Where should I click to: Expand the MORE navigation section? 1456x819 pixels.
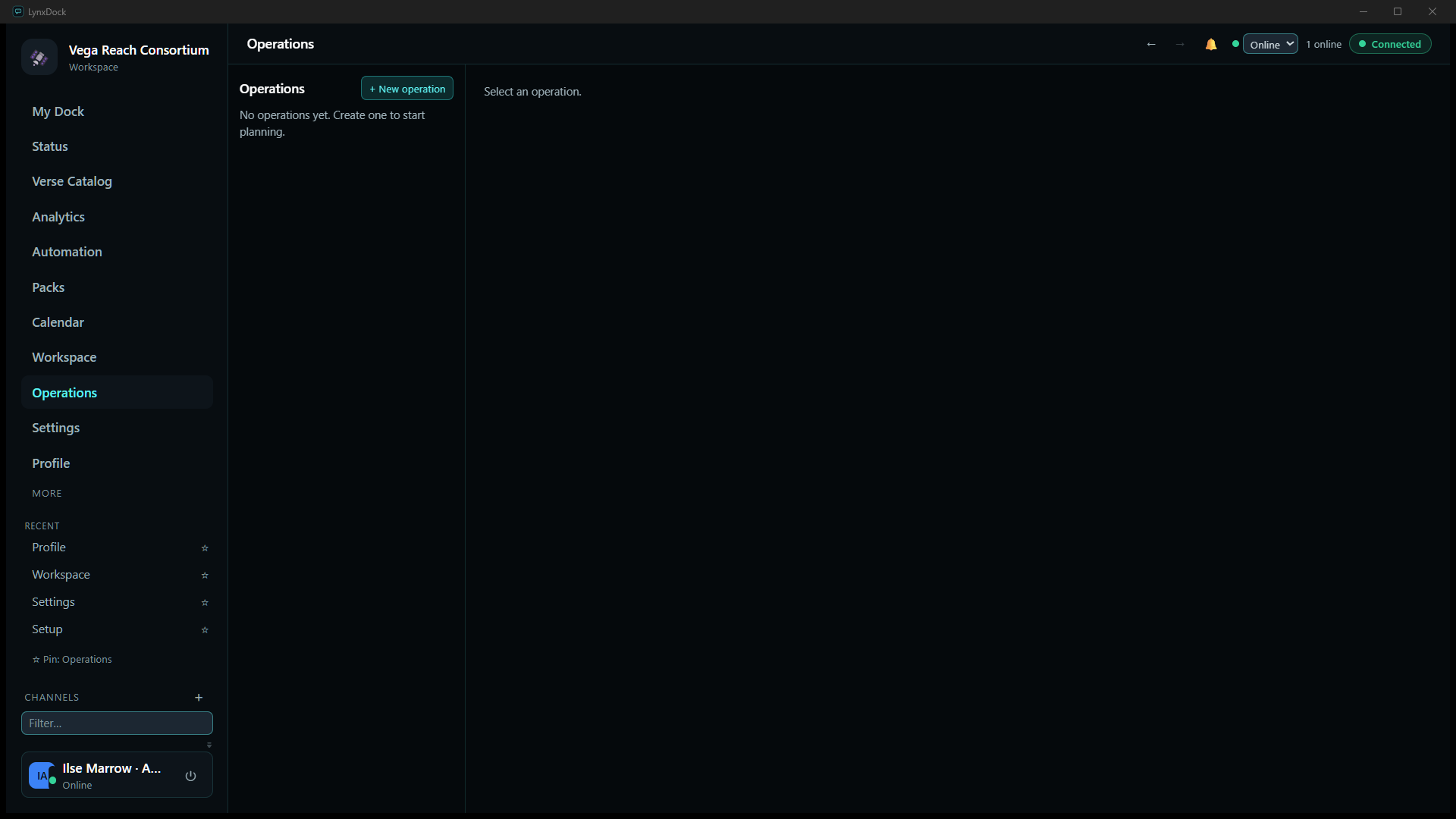(47, 494)
